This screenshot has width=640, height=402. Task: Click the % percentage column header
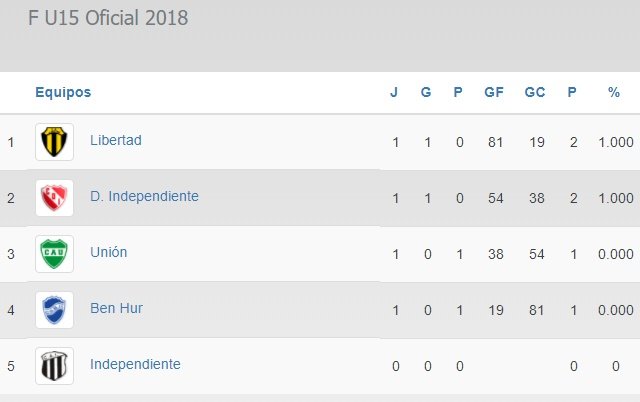614,92
